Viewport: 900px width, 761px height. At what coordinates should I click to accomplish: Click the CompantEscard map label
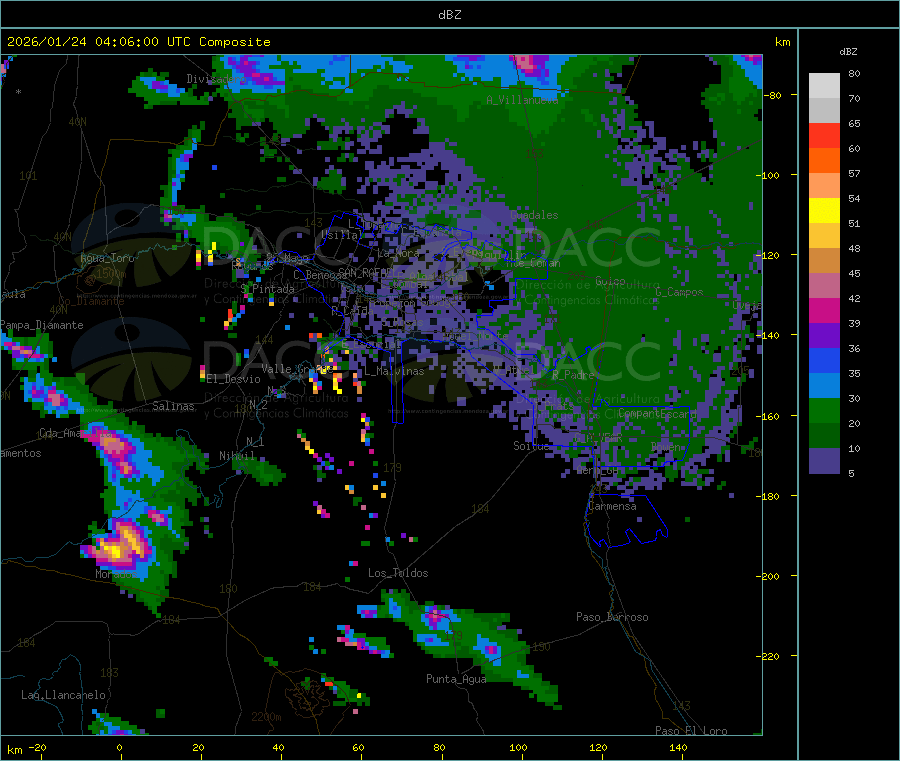(657, 413)
